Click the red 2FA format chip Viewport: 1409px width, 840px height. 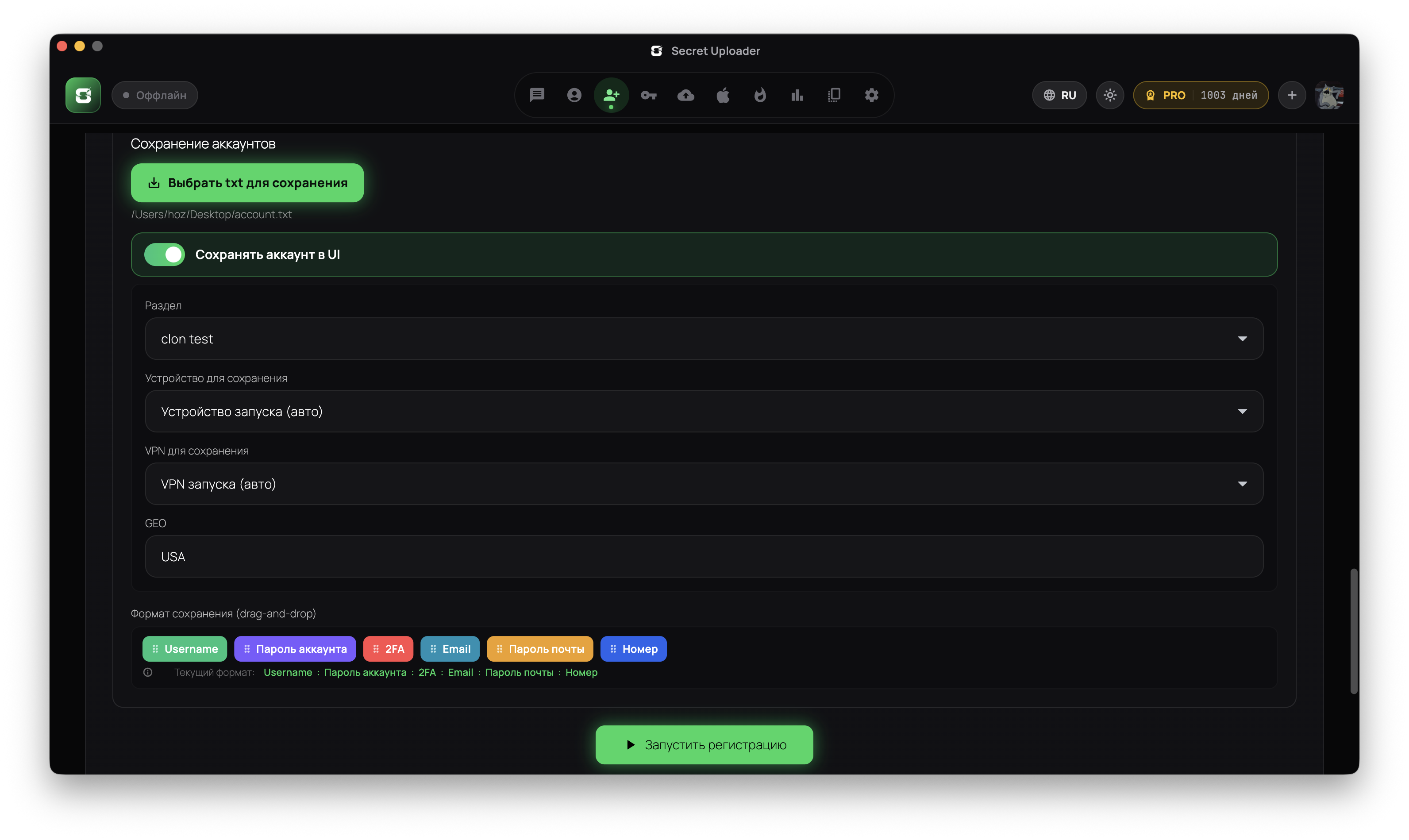coord(388,649)
